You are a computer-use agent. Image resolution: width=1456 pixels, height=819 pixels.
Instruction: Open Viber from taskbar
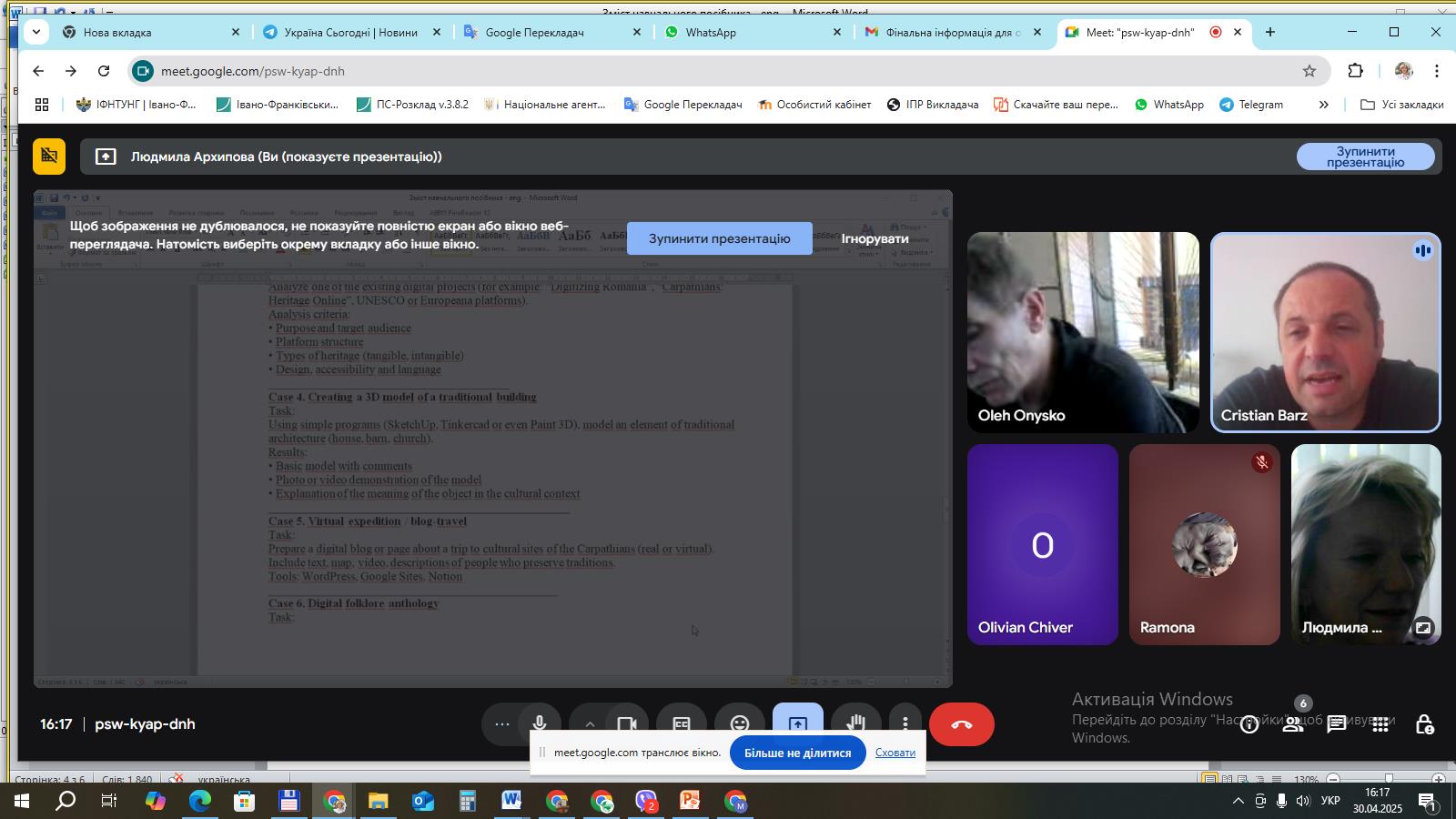646,802
